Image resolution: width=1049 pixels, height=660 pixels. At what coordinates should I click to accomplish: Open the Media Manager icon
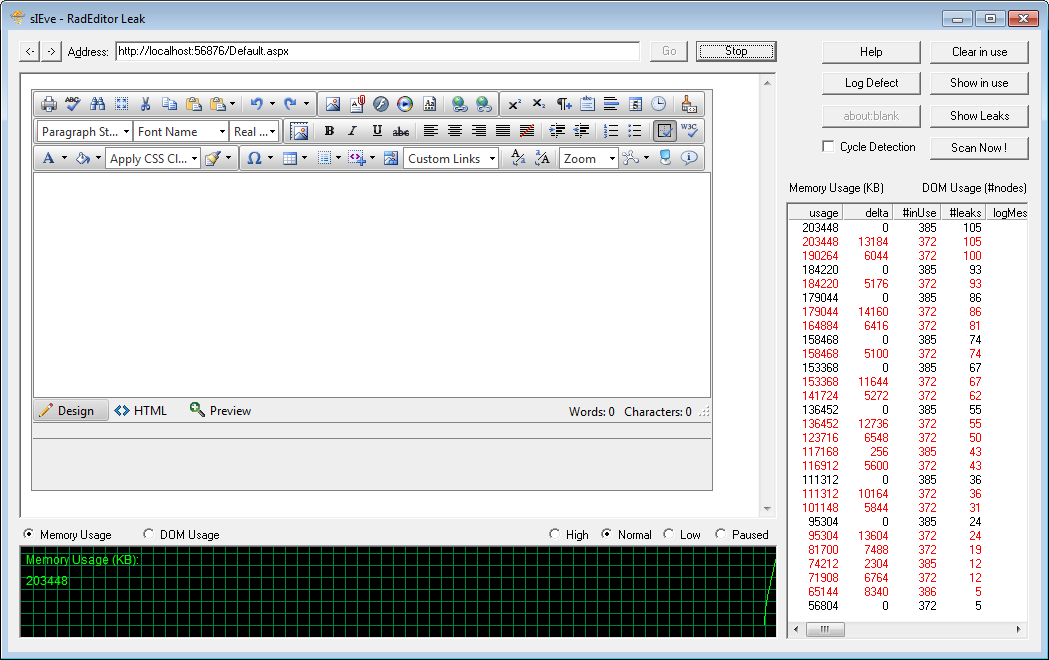pyautogui.click(x=405, y=104)
